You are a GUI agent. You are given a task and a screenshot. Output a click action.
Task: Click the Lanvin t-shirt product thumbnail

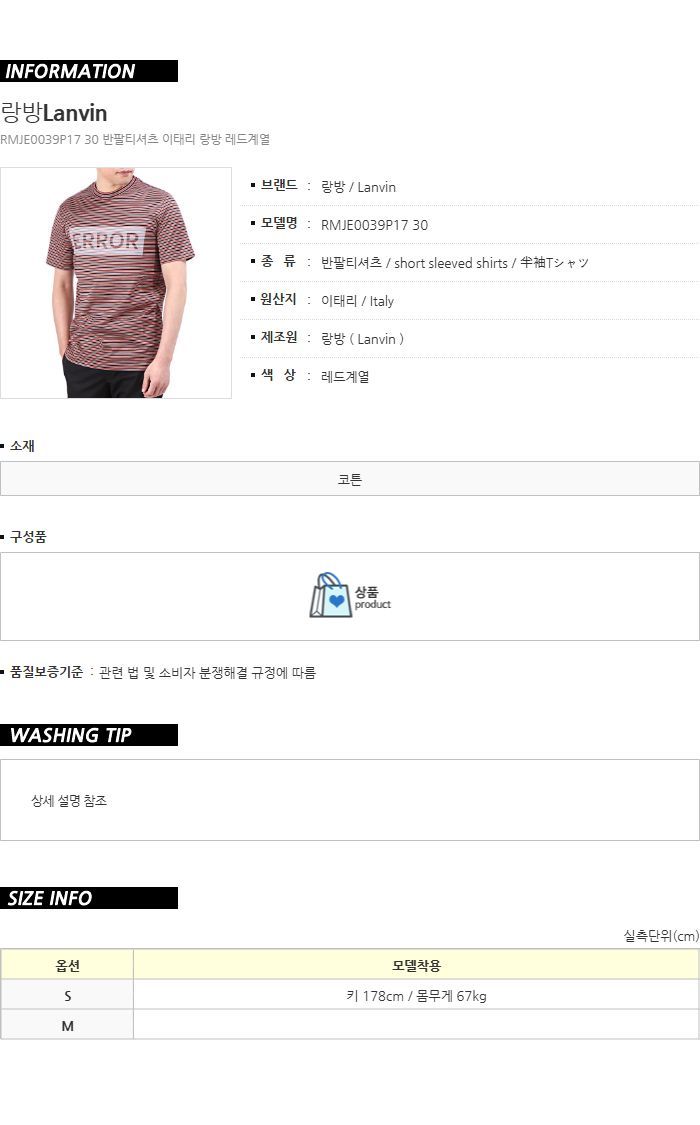click(x=115, y=283)
